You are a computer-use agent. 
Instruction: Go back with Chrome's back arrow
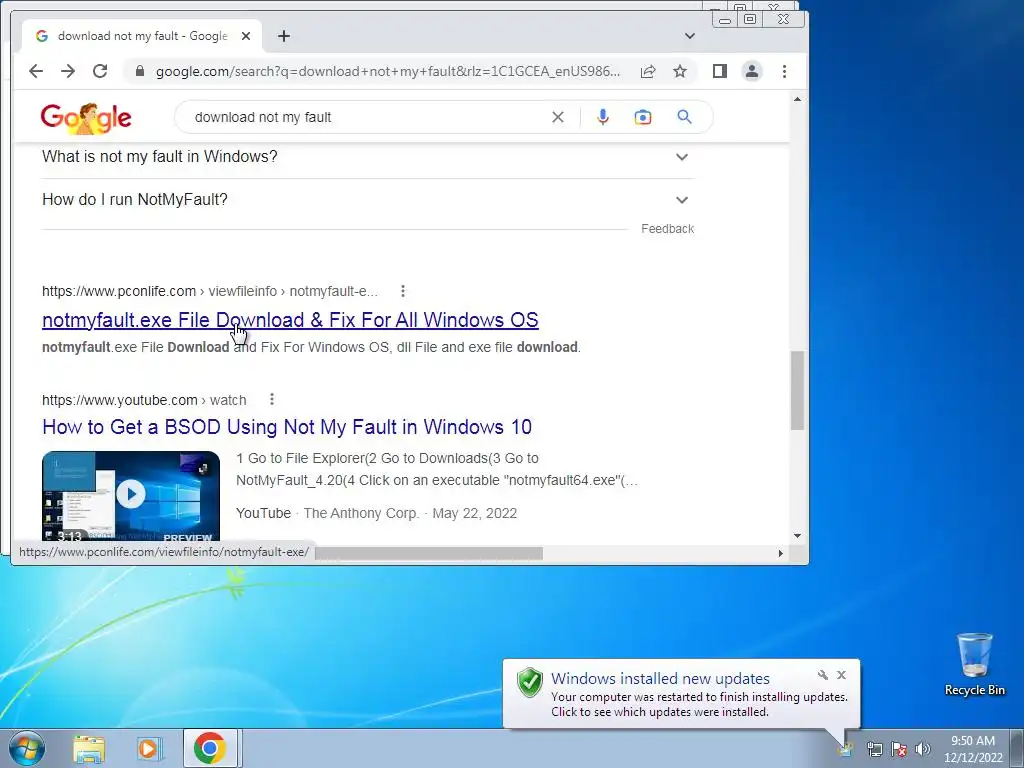pyautogui.click(x=36, y=71)
